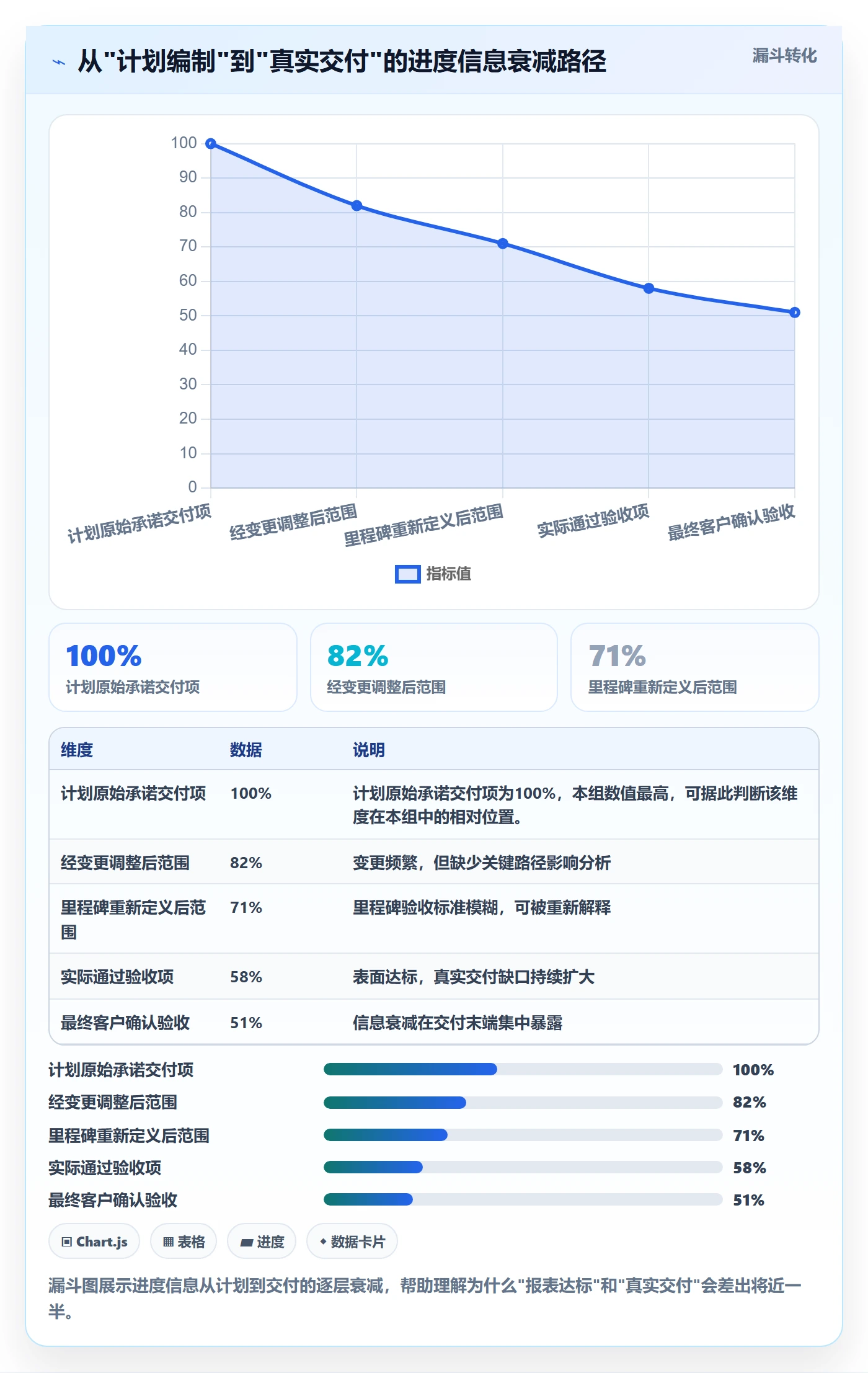This screenshot has height=1373, width=868.
Task: Click the x-axis label 实际通过验收项
Action: coord(593,521)
